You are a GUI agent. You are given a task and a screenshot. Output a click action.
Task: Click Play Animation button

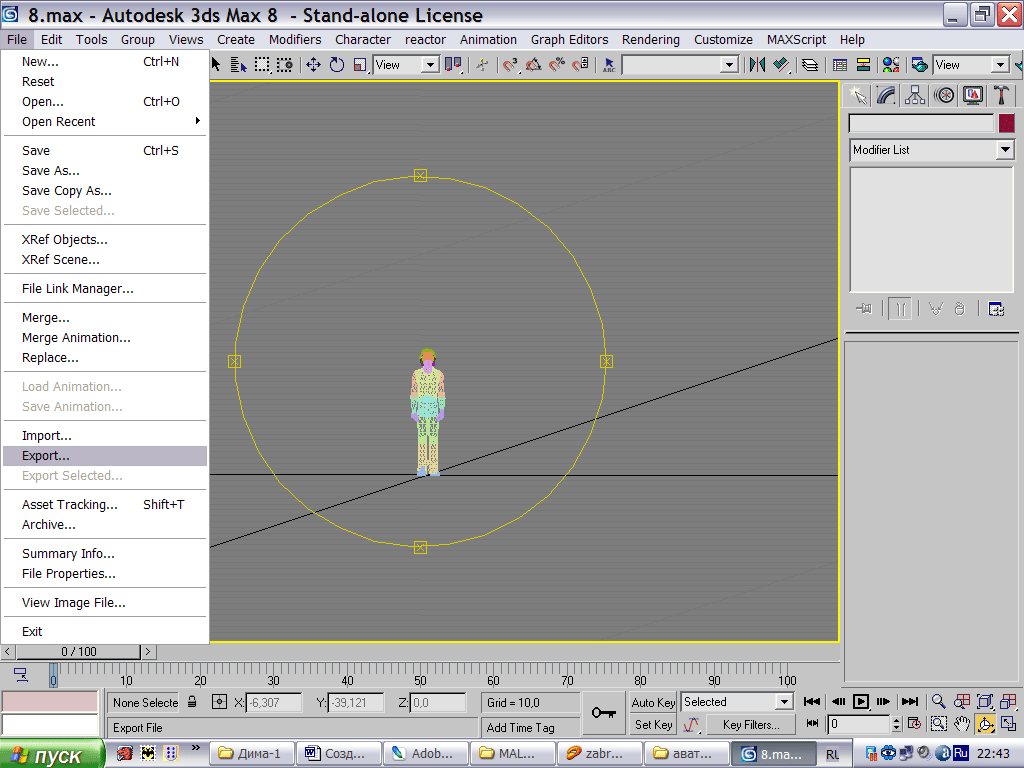[x=861, y=702]
